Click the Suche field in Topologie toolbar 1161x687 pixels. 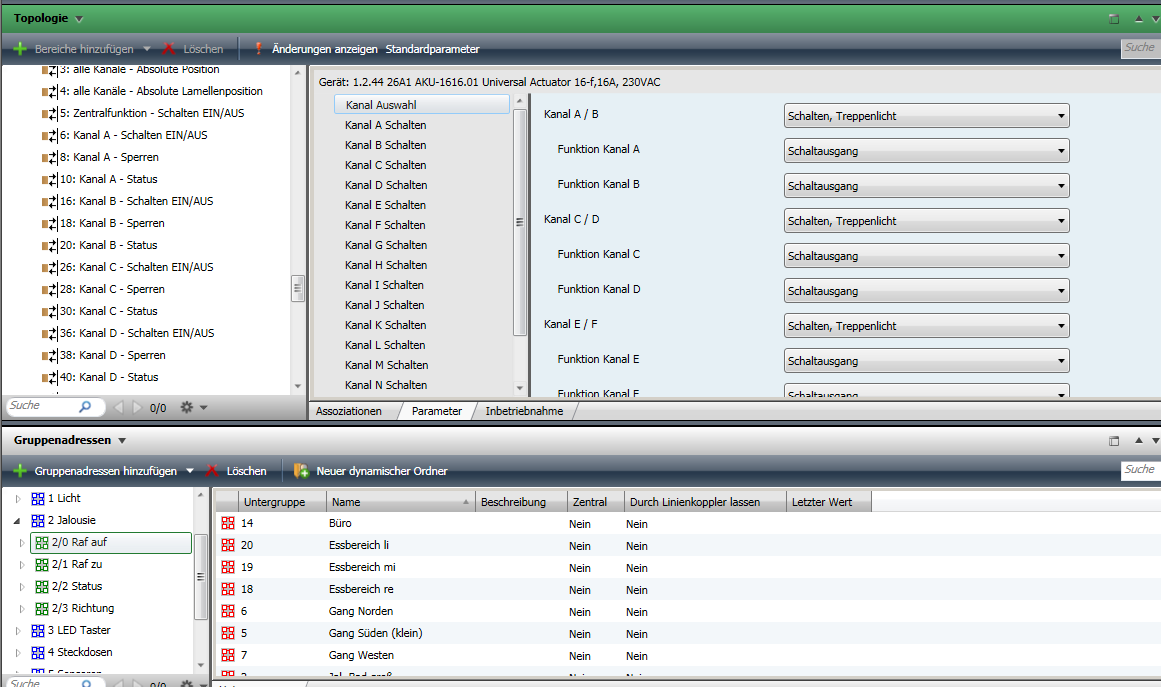tap(1140, 48)
